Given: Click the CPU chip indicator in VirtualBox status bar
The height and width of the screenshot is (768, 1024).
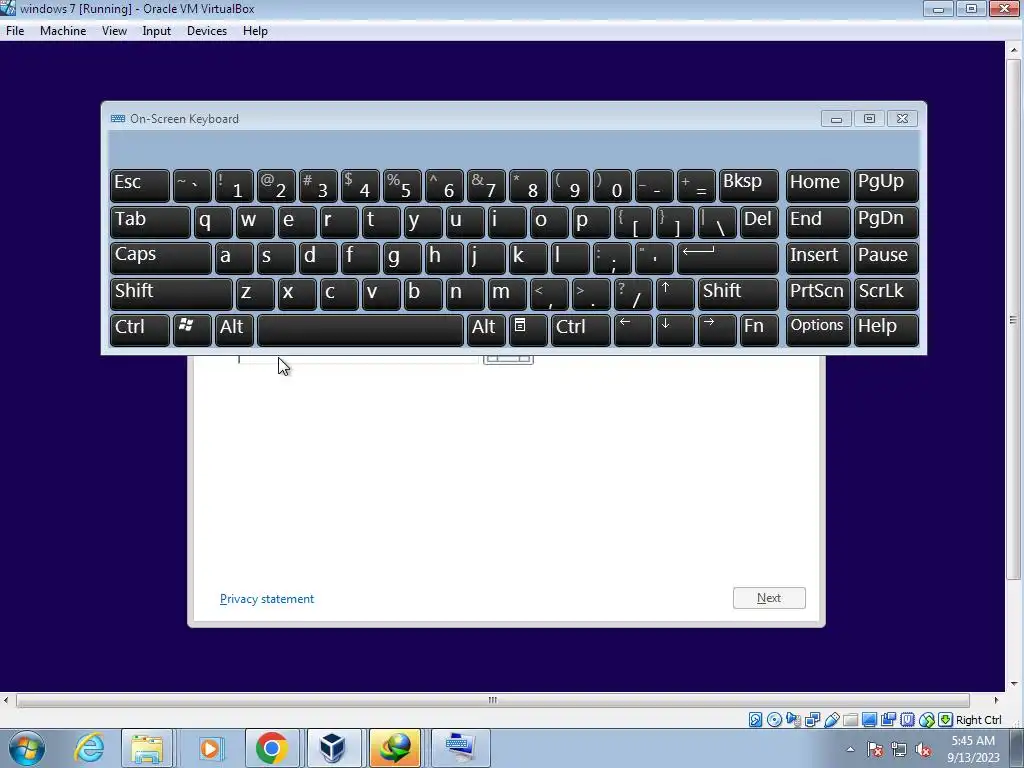Looking at the screenshot, I should point(908,720).
